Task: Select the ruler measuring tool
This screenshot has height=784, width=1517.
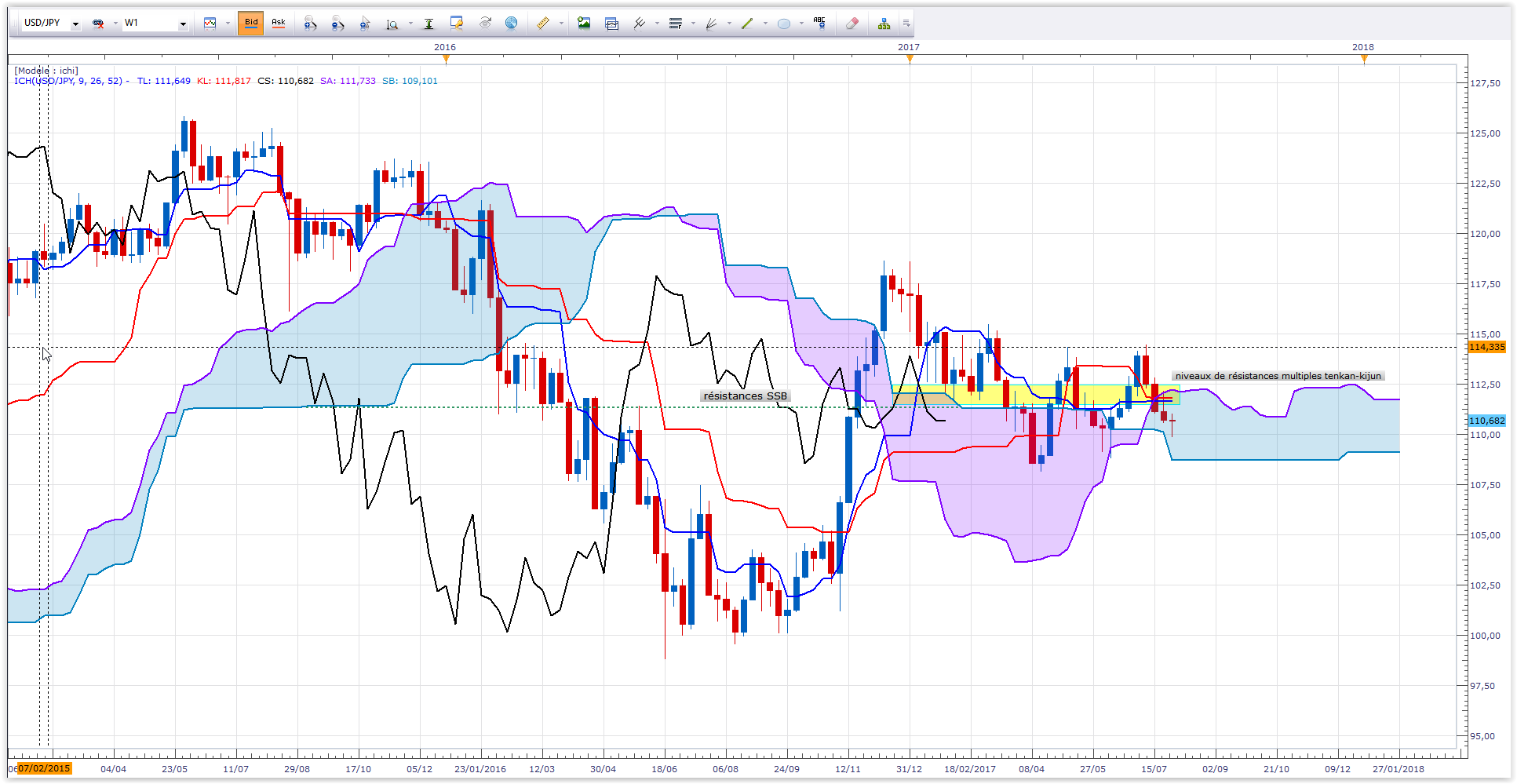Action: [543, 24]
